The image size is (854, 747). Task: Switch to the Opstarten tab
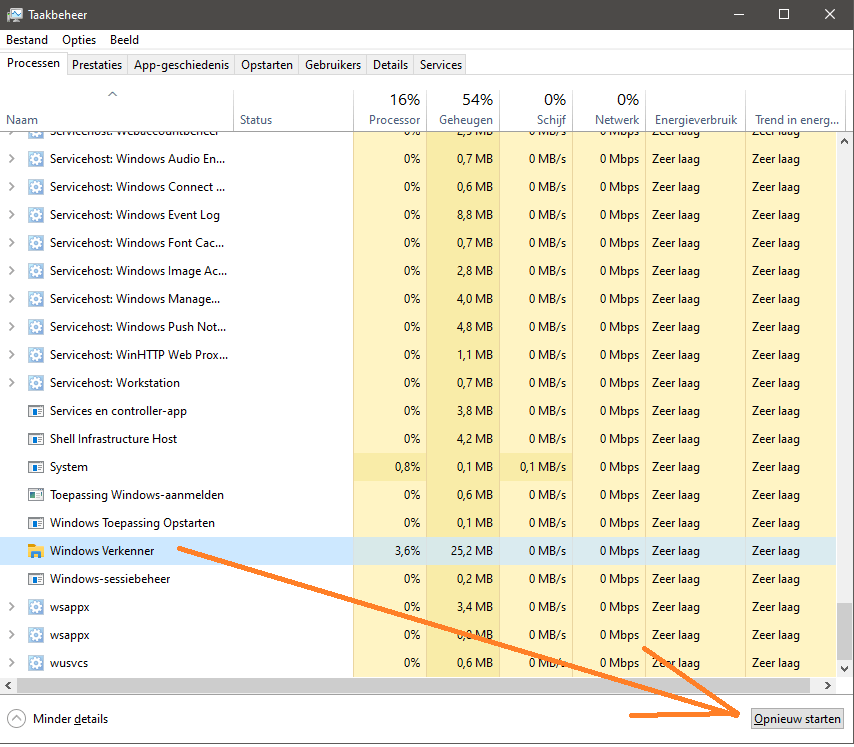coord(267,65)
